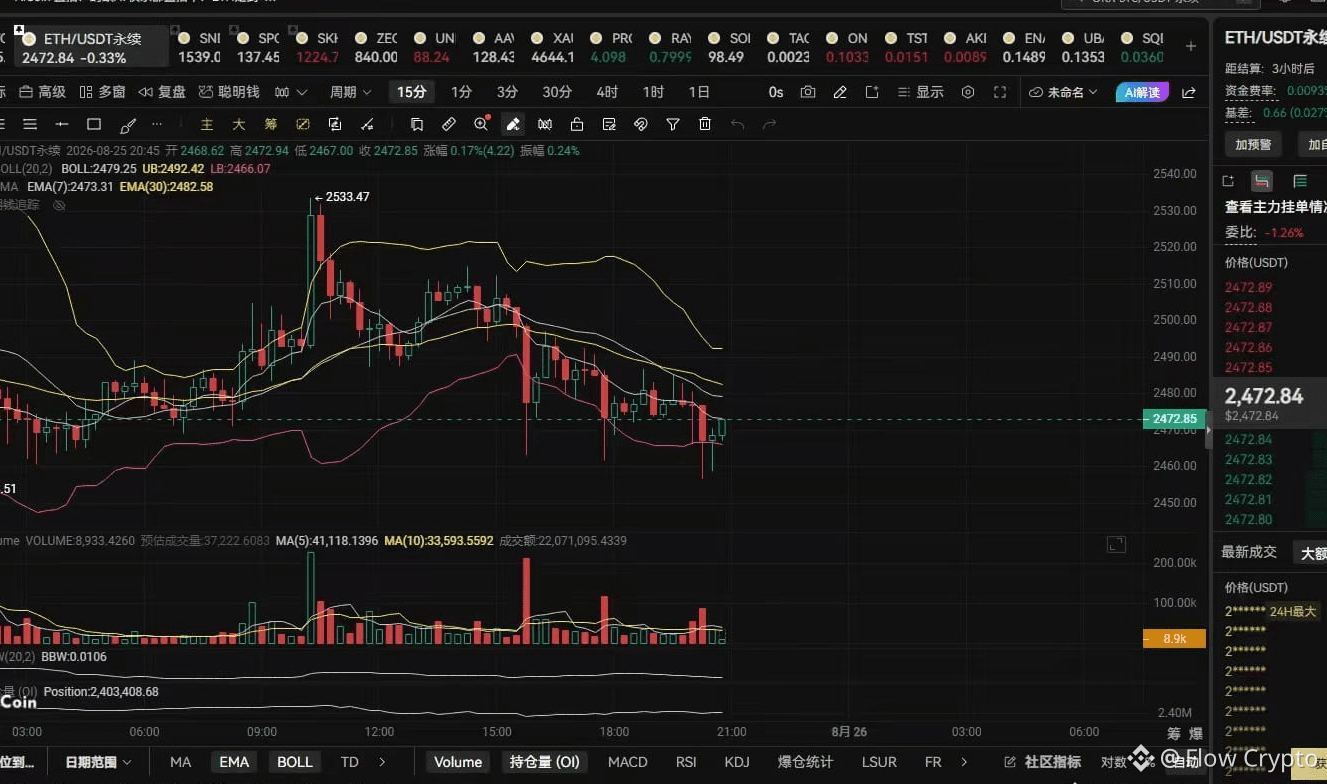Open the pencil edit tool beside the camera

click(840, 92)
